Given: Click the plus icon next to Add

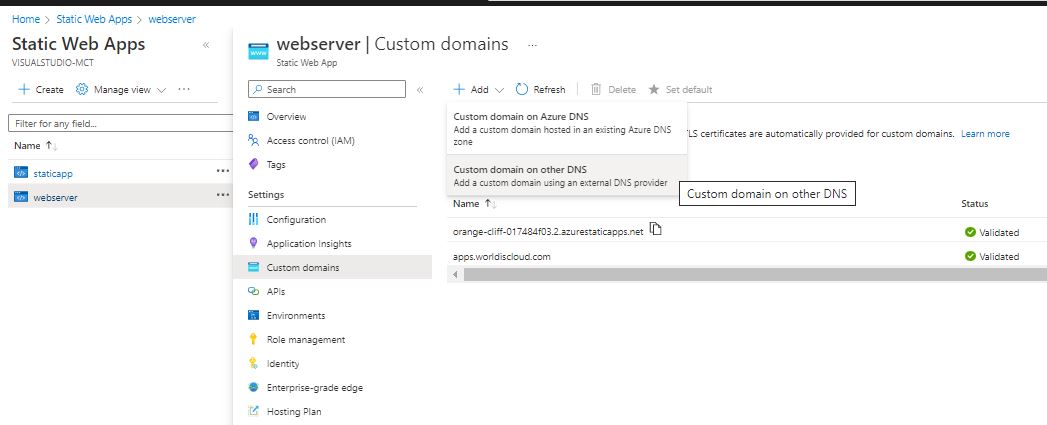Looking at the screenshot, I should pyautogui.click(x=459, y=89).
